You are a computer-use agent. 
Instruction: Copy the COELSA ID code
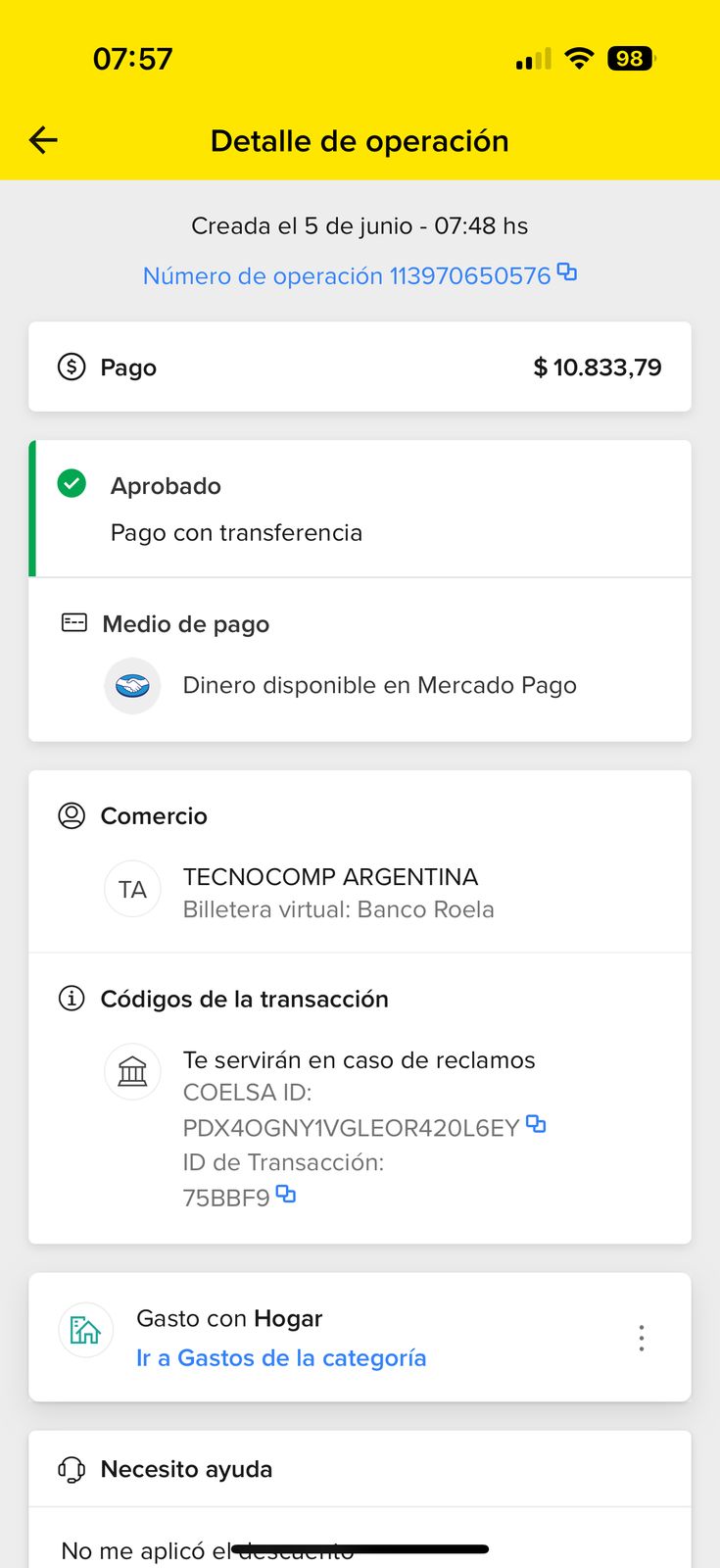pos(536,1124)
